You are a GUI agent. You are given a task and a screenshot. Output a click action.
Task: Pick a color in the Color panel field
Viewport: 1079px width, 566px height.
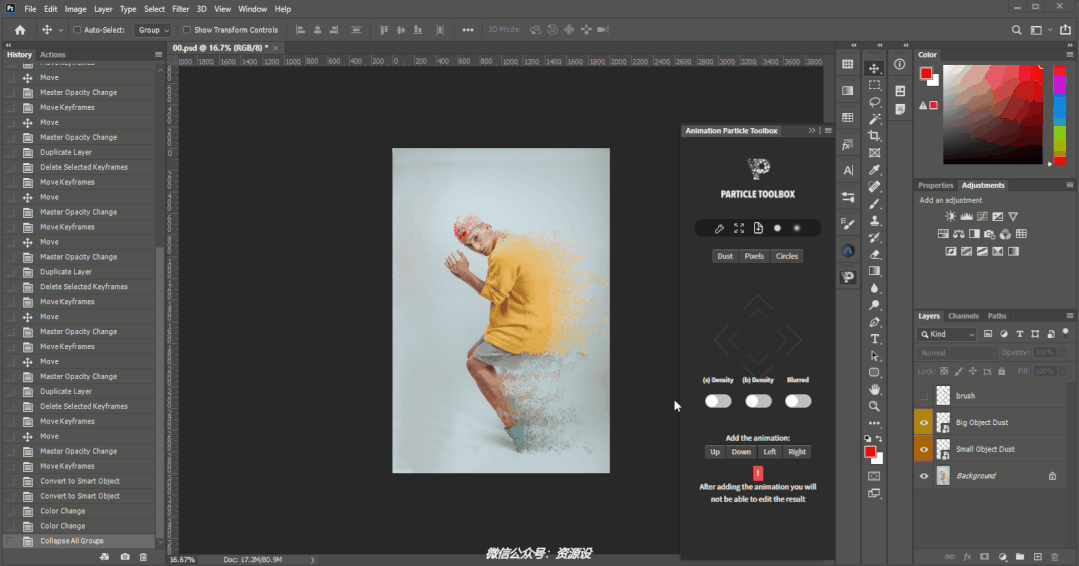click(992, 115)
